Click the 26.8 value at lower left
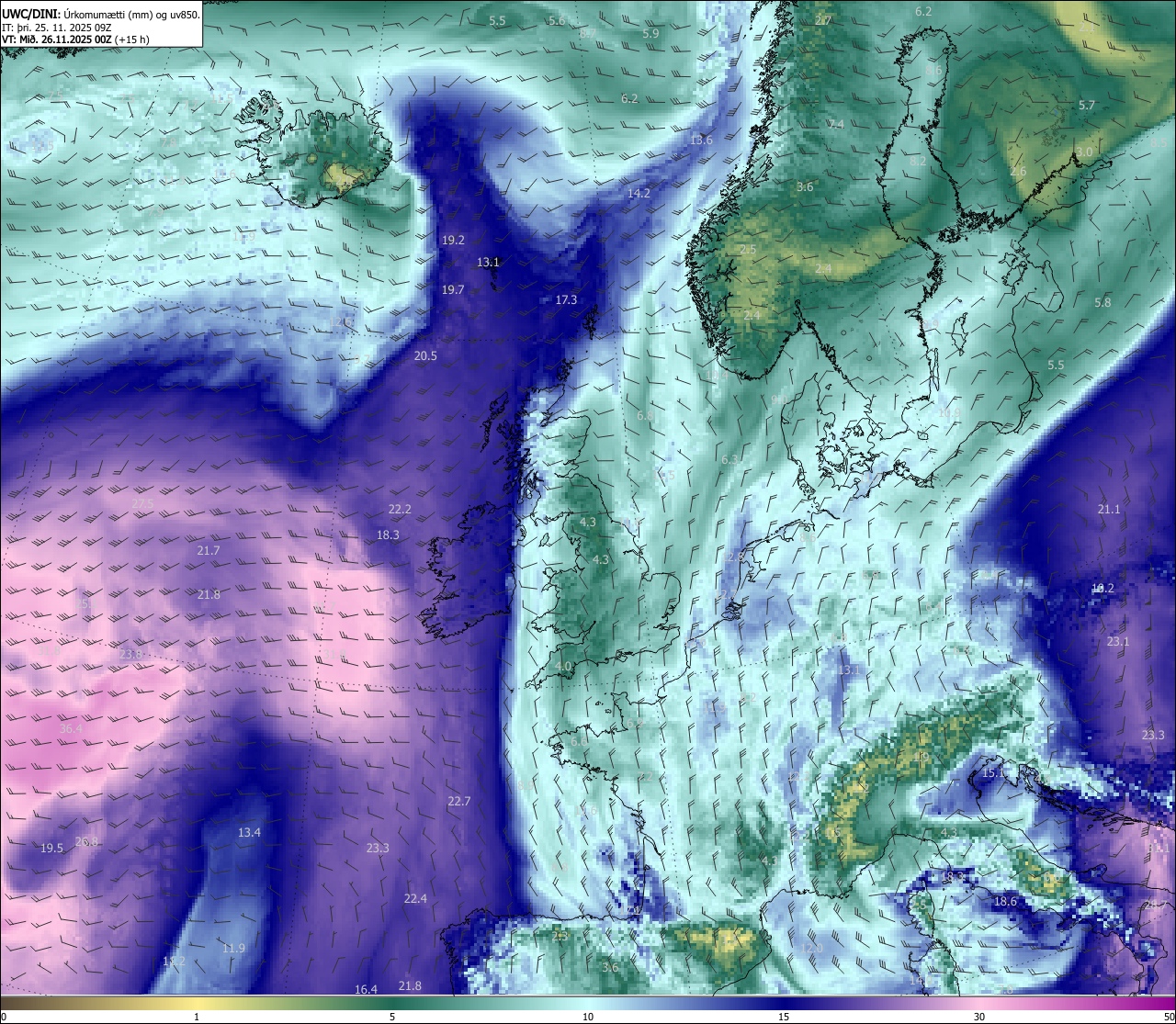 pos(86,841)
